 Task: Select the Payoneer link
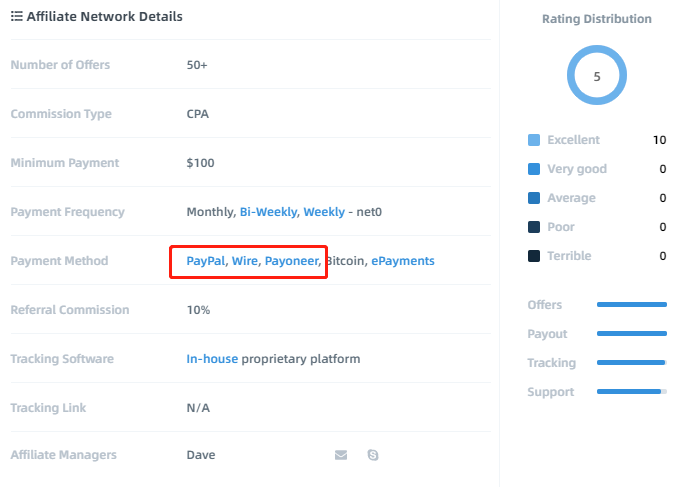coord(292,261)
